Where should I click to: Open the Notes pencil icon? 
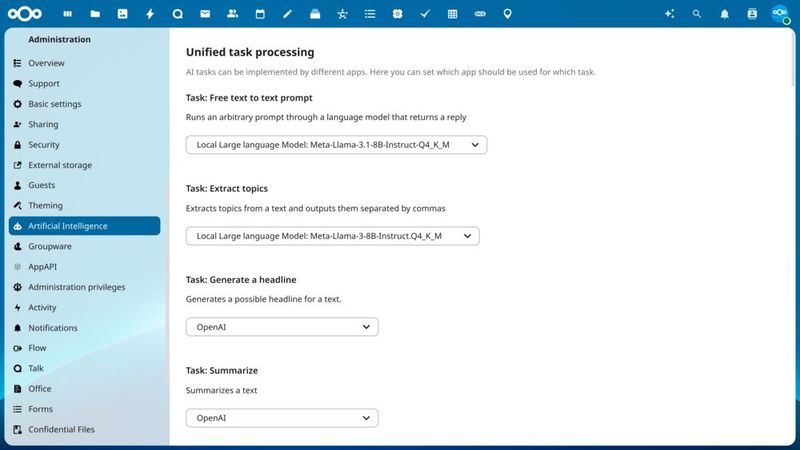(x=288, y=14)
